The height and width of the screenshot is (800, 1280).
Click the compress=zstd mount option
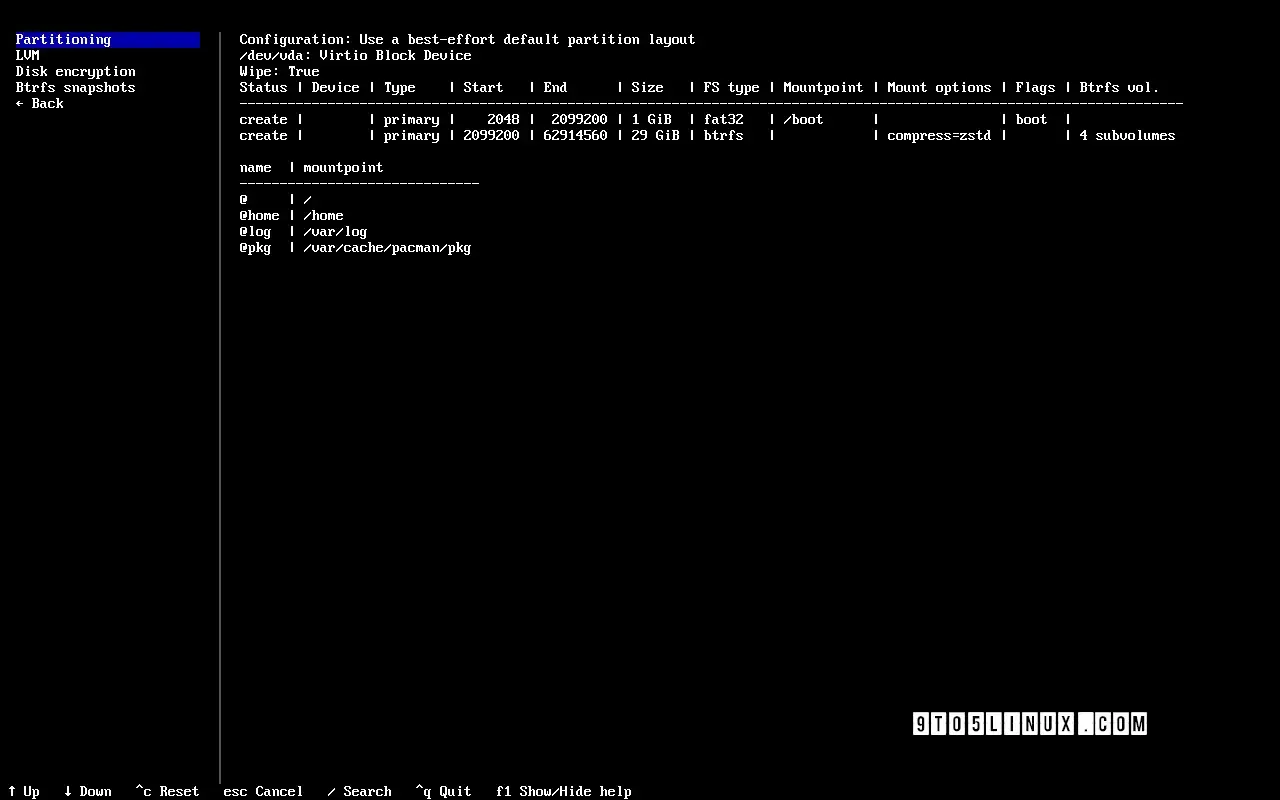click(939, 136)
